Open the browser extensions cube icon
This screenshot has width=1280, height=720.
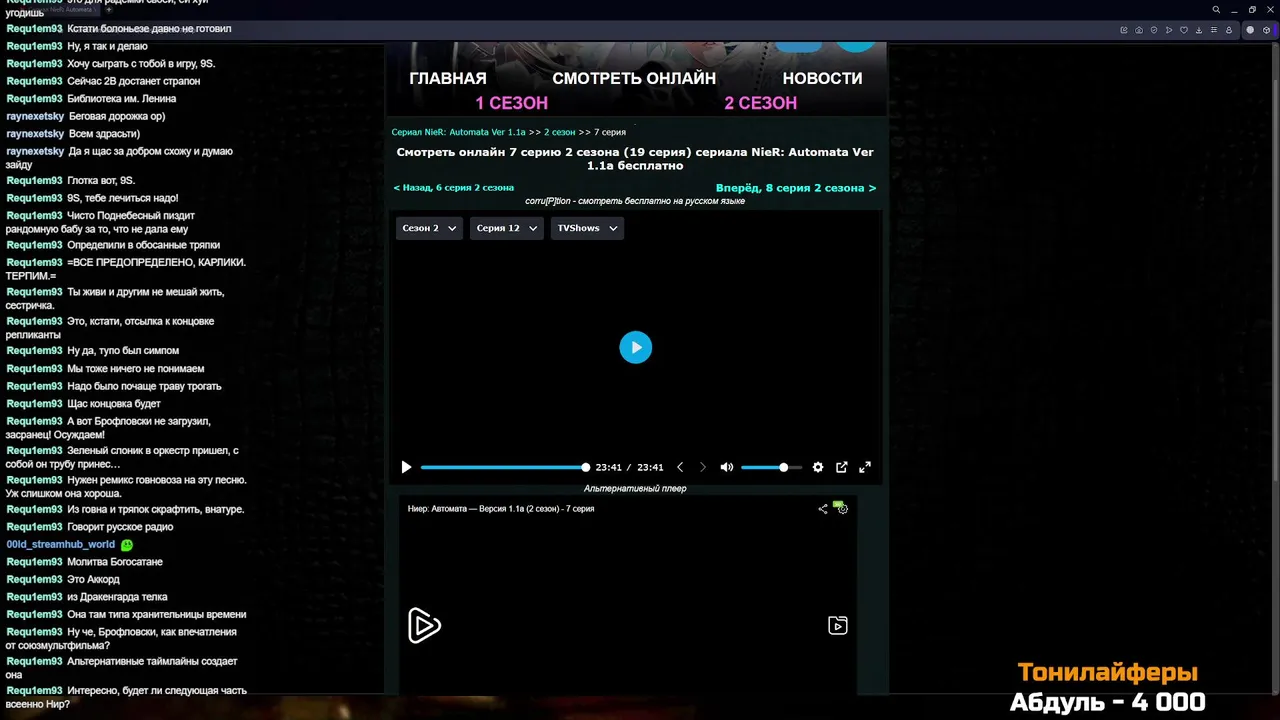[x=1266, y=30]
